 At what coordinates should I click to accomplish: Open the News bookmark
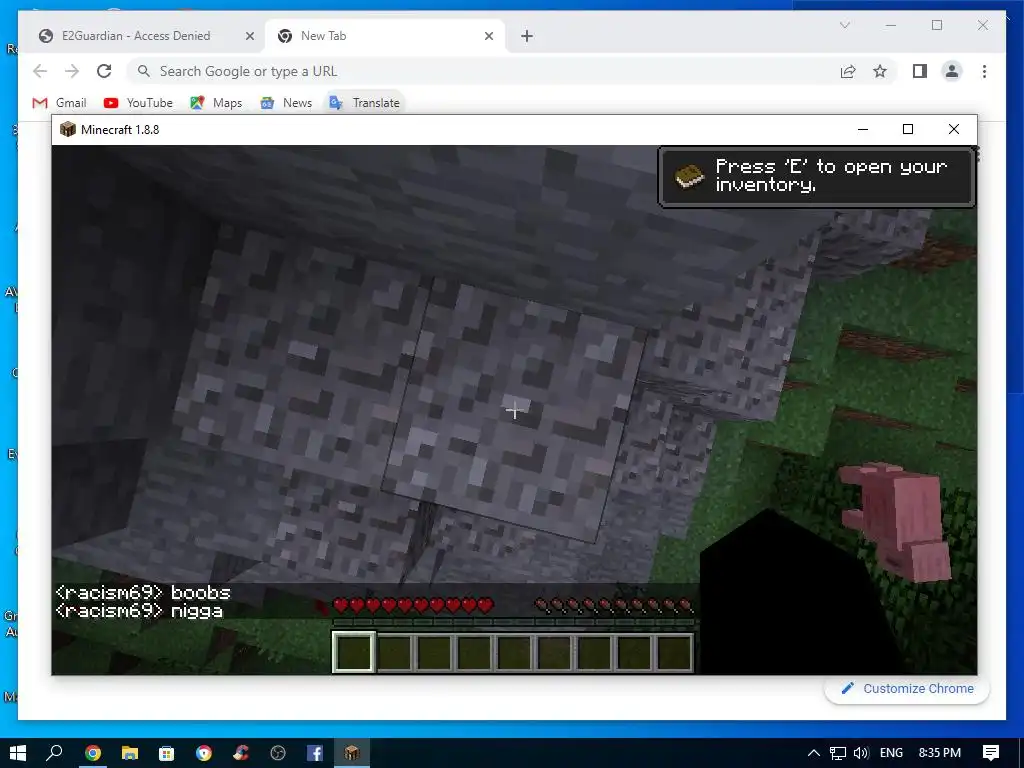286,103
